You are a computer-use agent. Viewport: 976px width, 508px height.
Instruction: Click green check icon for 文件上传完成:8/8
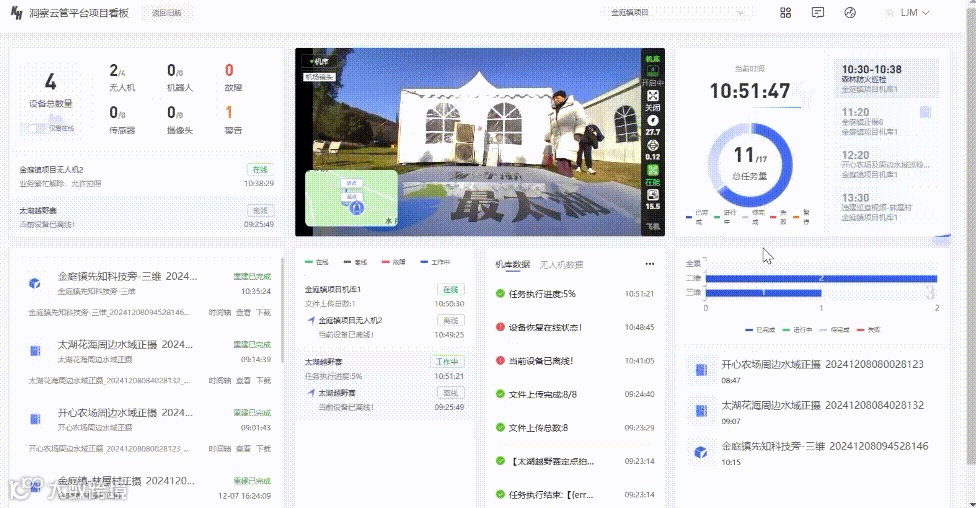500,394
